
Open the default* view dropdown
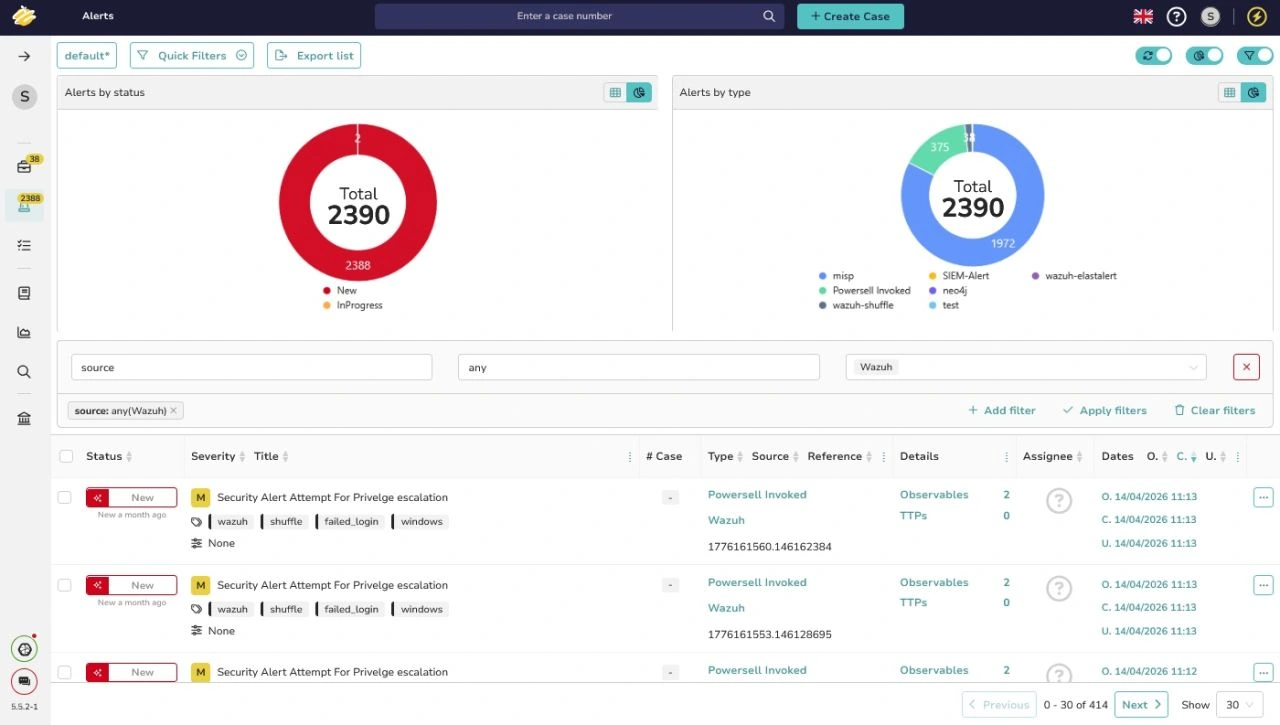tap(87, 56)
